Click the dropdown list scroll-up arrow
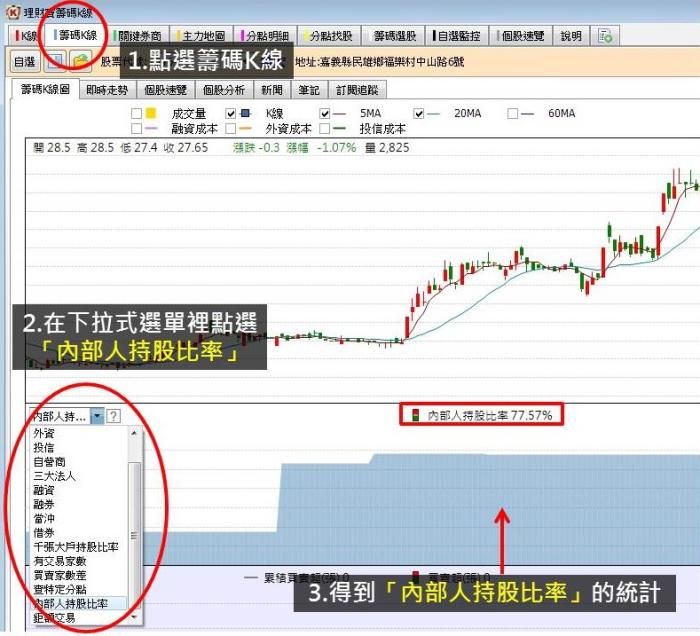This screenshot has height=636, width=700. pyautogui.click(x=134, y=433)
